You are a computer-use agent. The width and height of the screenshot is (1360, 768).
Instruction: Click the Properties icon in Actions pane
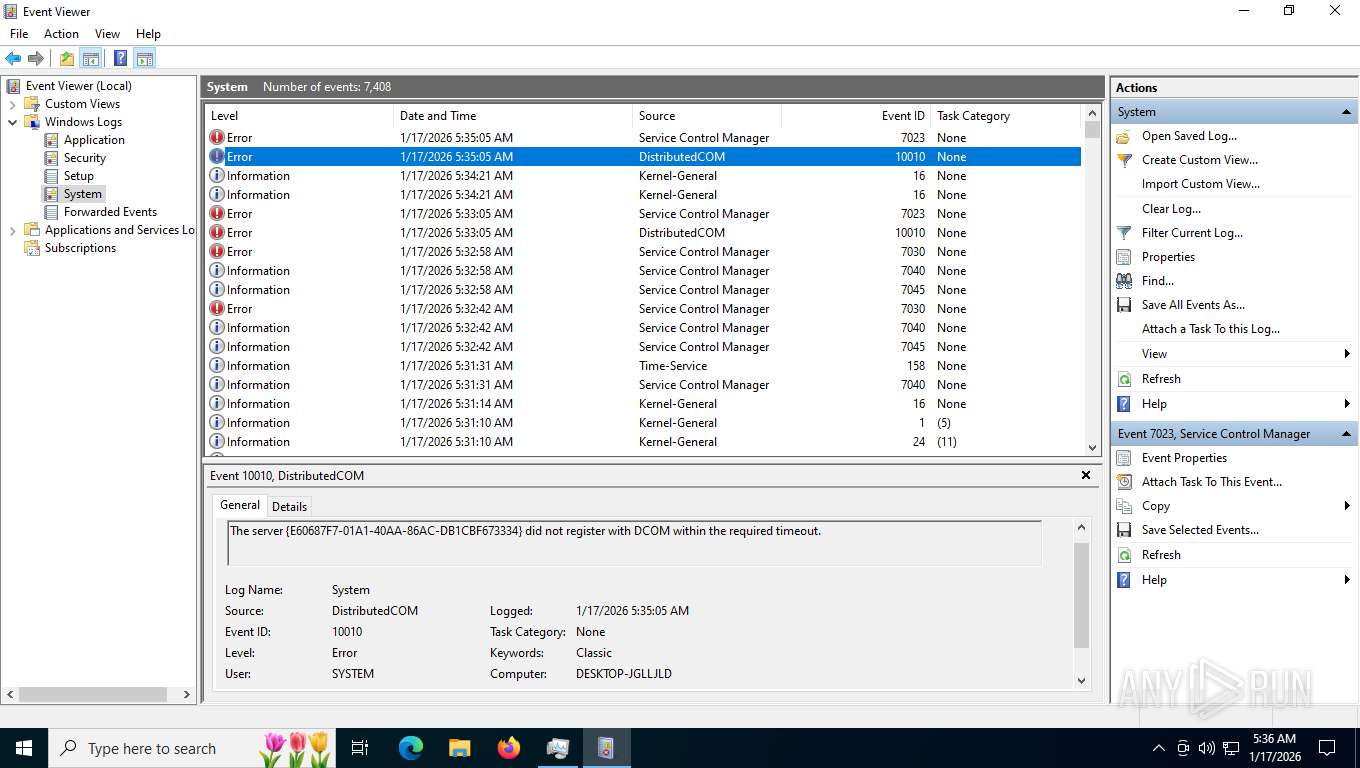coord(1124,257)
